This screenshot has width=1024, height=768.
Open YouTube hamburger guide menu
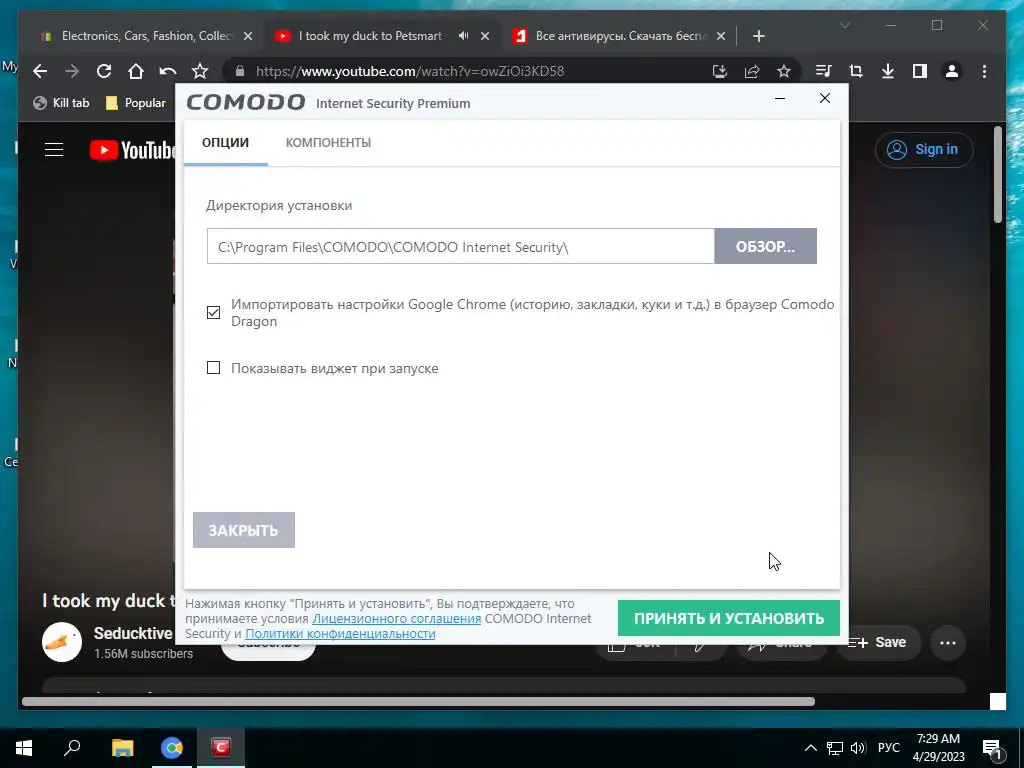point(54,150)
